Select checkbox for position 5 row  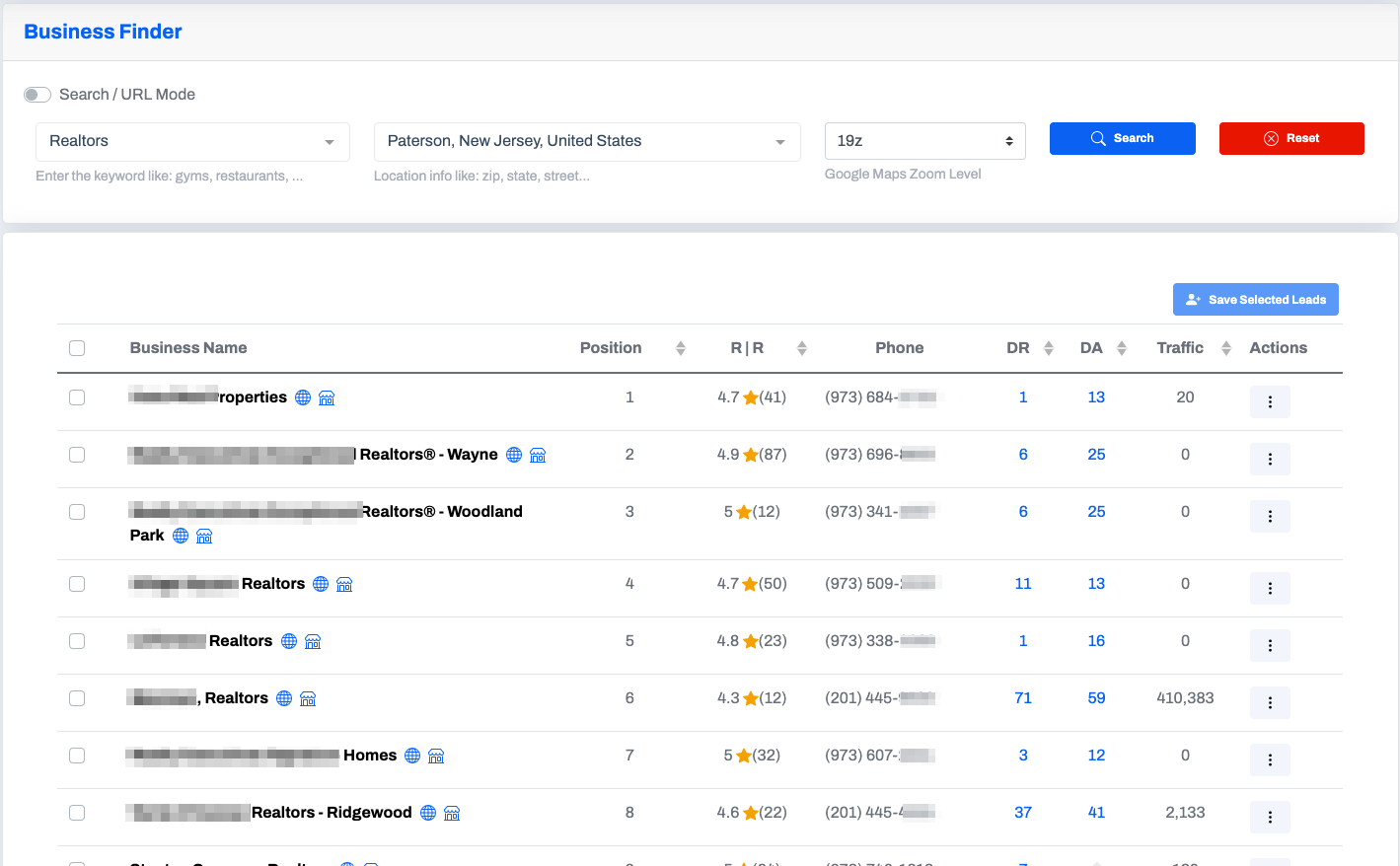point(77,641)
